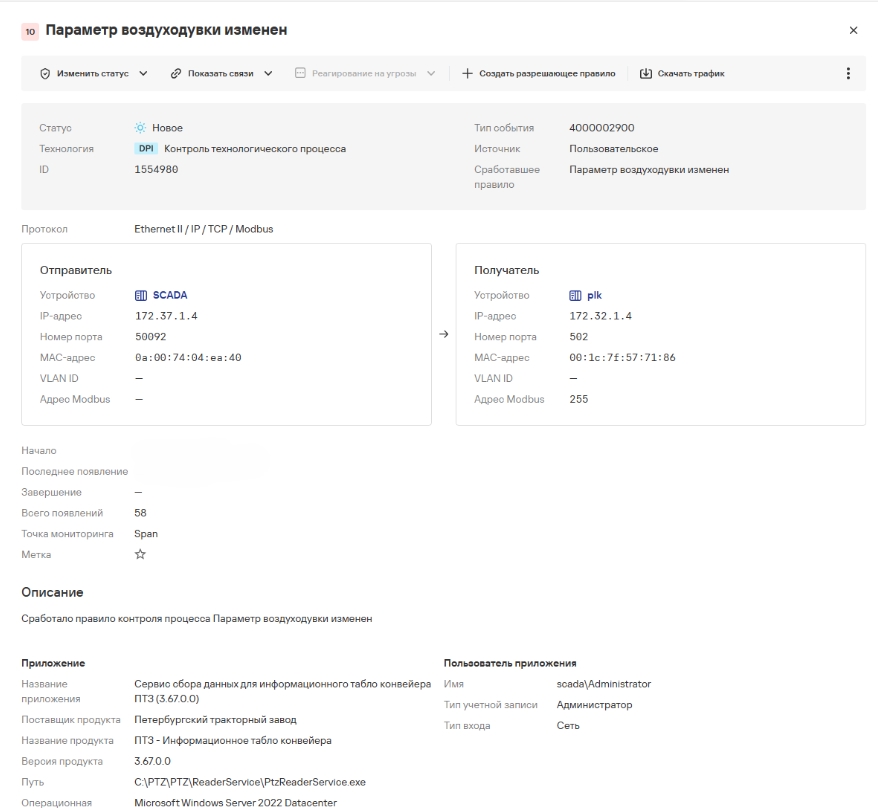Expand the Реагирование на угрозы chevron

[x=431, y=73]
